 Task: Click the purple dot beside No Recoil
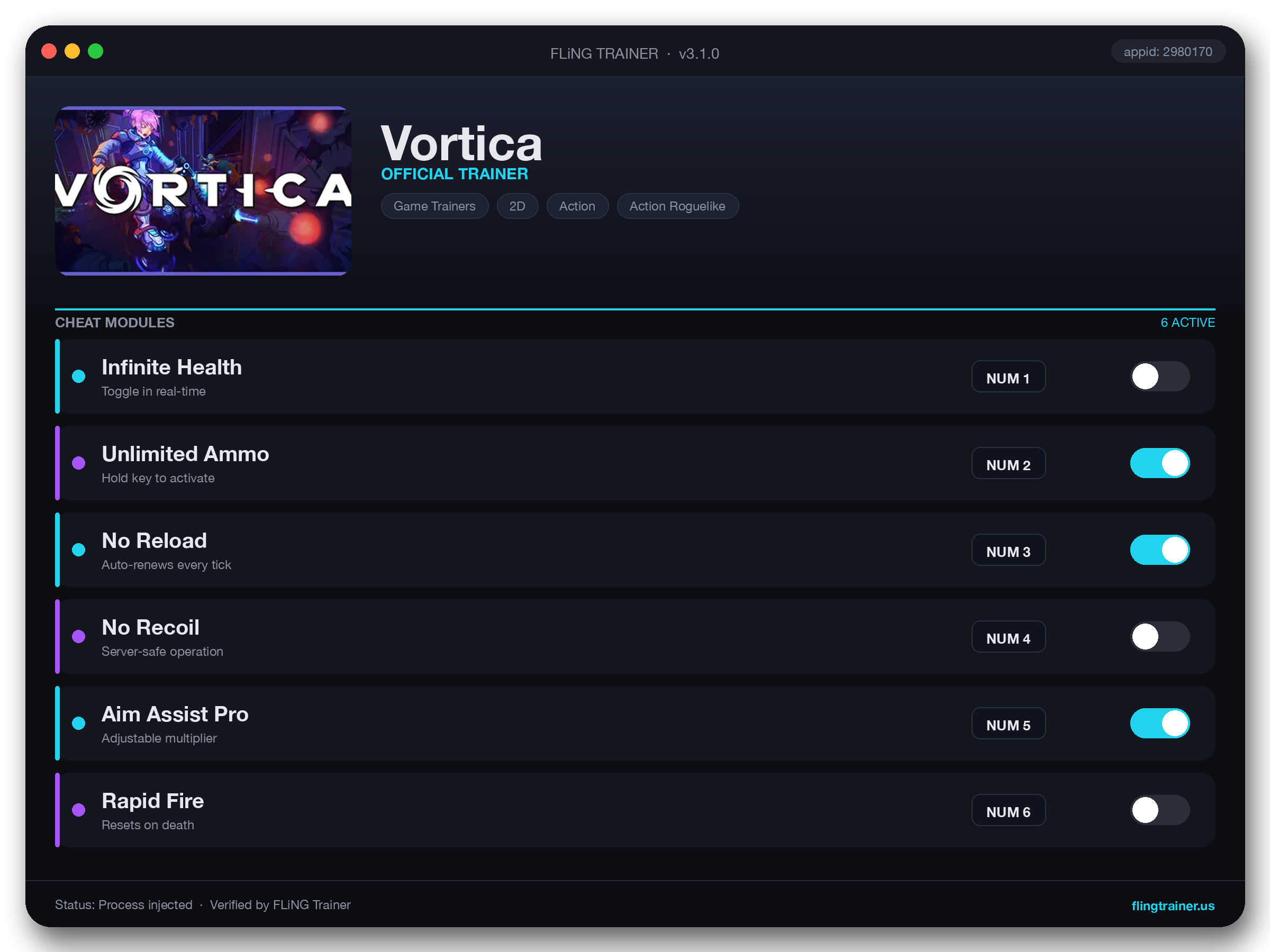click(x=79, y=636)
